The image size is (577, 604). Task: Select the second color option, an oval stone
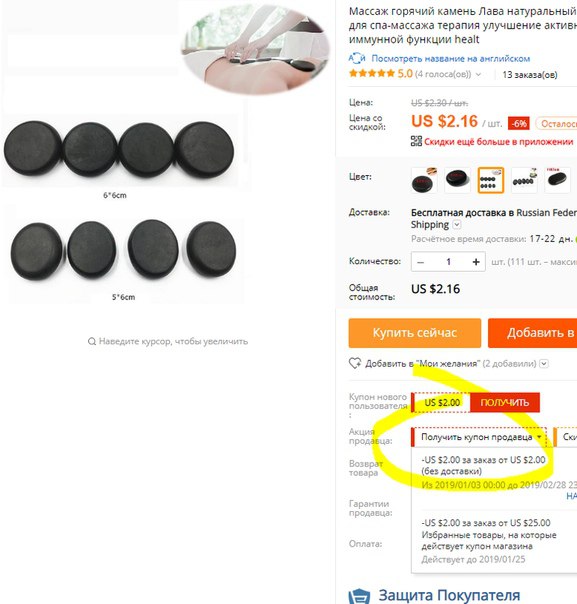coord(457,180)
